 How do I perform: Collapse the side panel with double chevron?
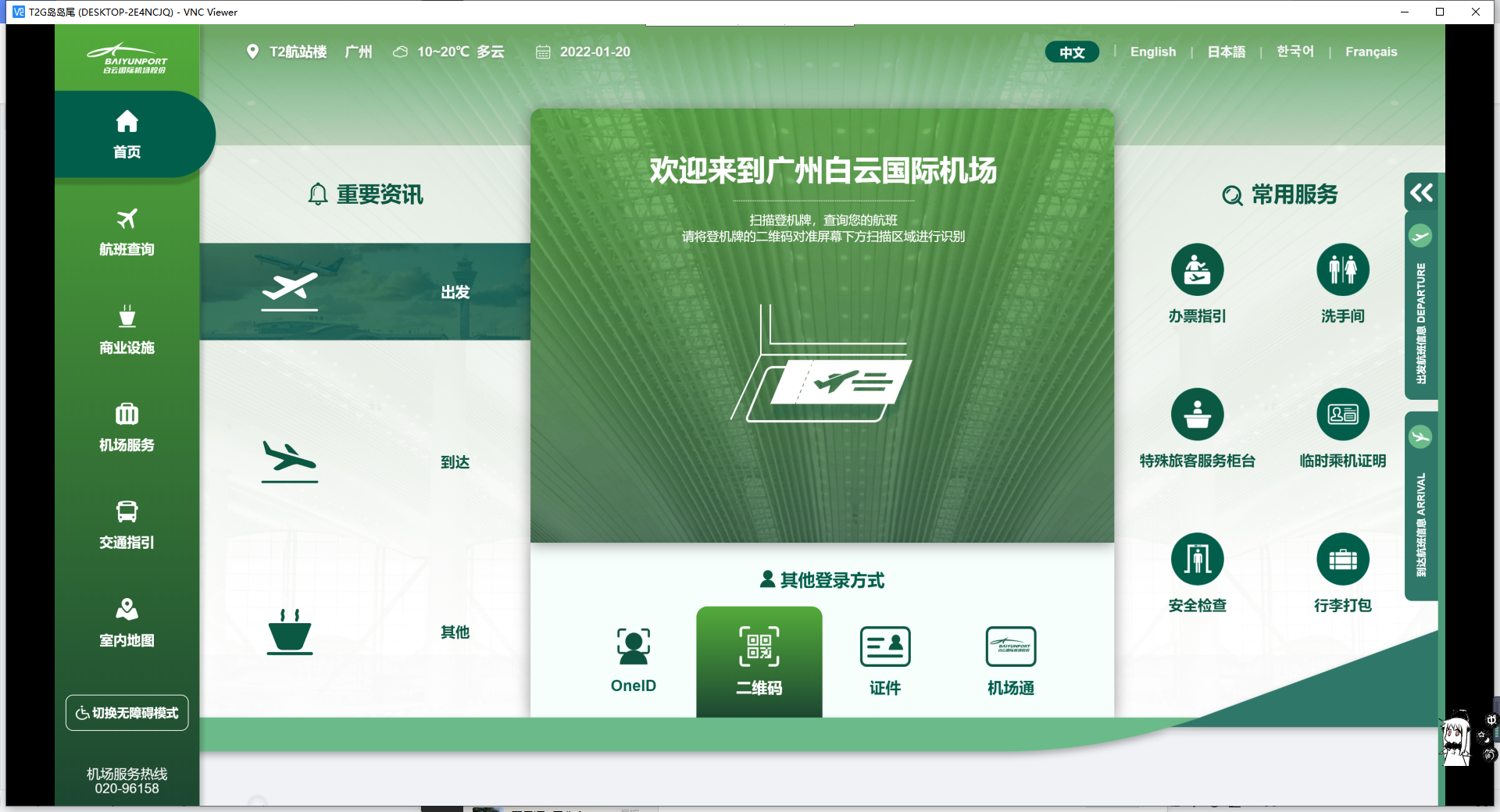point(1420,193)
